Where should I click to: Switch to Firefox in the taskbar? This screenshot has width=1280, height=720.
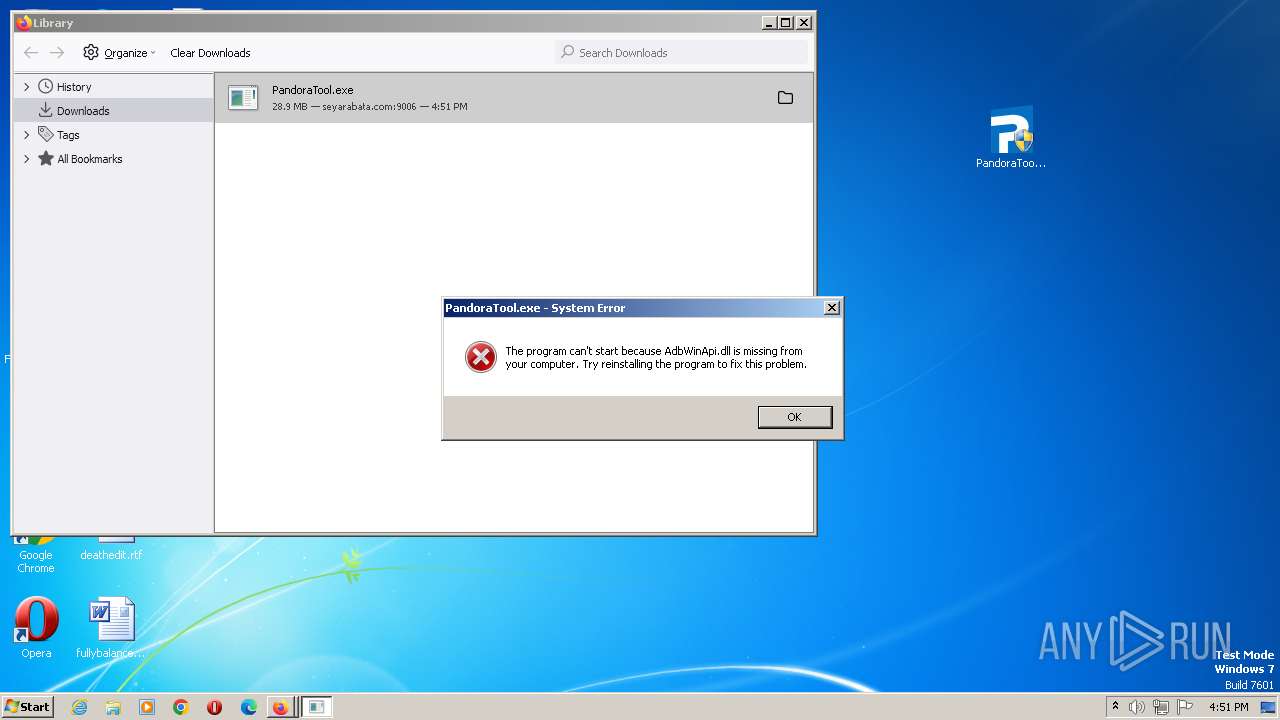tap(281, 707)
